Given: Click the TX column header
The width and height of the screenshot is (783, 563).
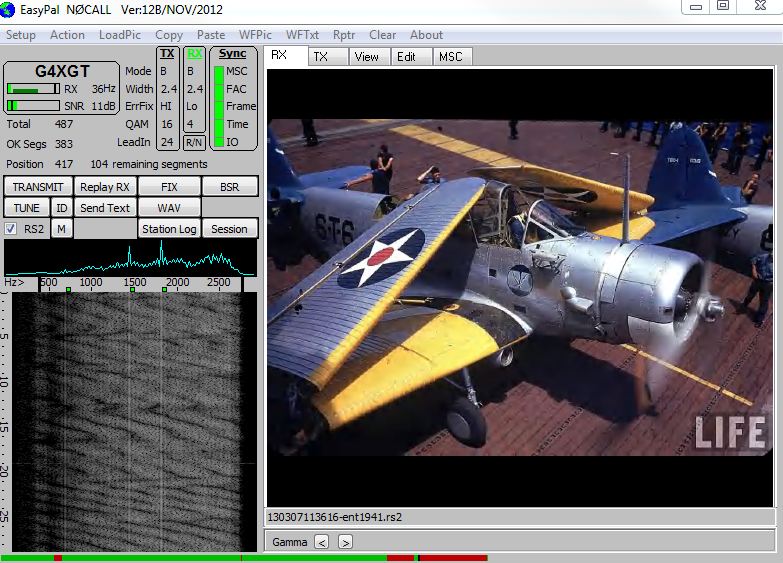Looking at the screenshot, I should pos(167,53).
